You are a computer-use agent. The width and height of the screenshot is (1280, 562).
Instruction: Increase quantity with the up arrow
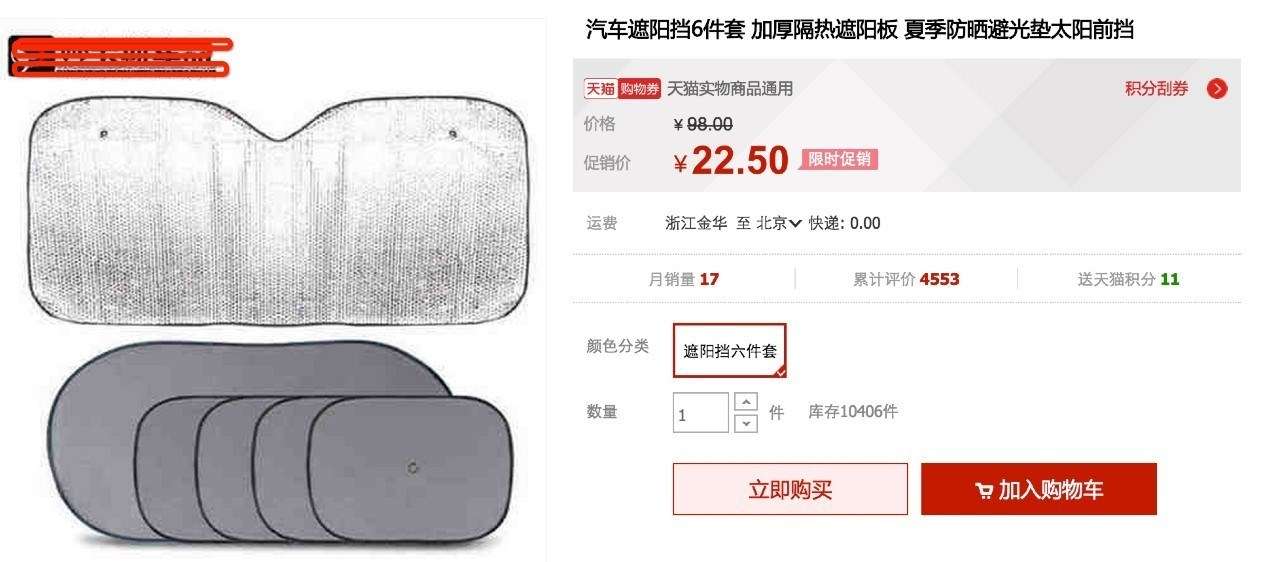click(x=746, y=402)
